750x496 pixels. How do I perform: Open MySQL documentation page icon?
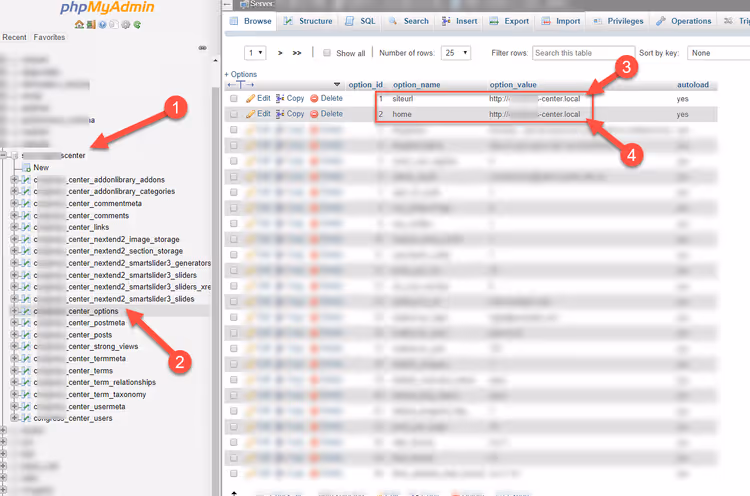click(114, 24)
